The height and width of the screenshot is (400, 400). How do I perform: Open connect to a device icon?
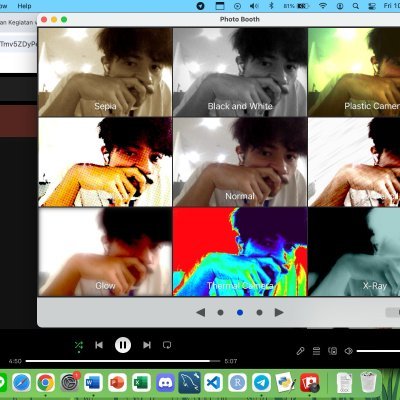tap(332, 351)
